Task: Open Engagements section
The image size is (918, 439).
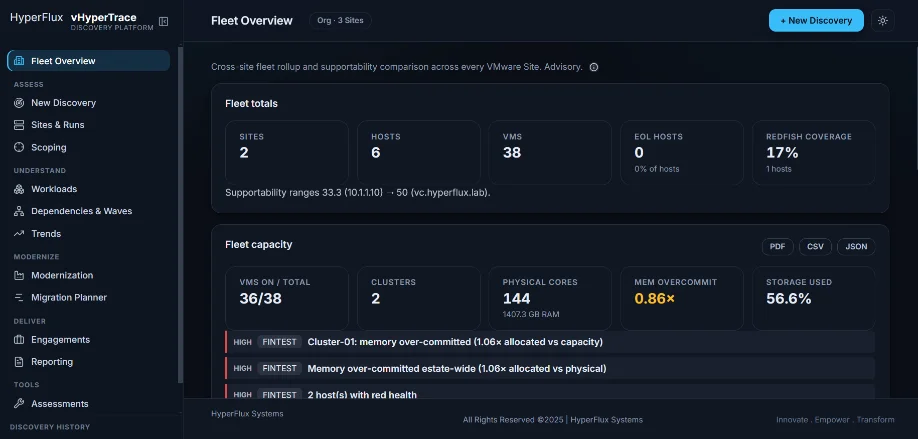Action: pyautogui.click(x=89, y=339)
